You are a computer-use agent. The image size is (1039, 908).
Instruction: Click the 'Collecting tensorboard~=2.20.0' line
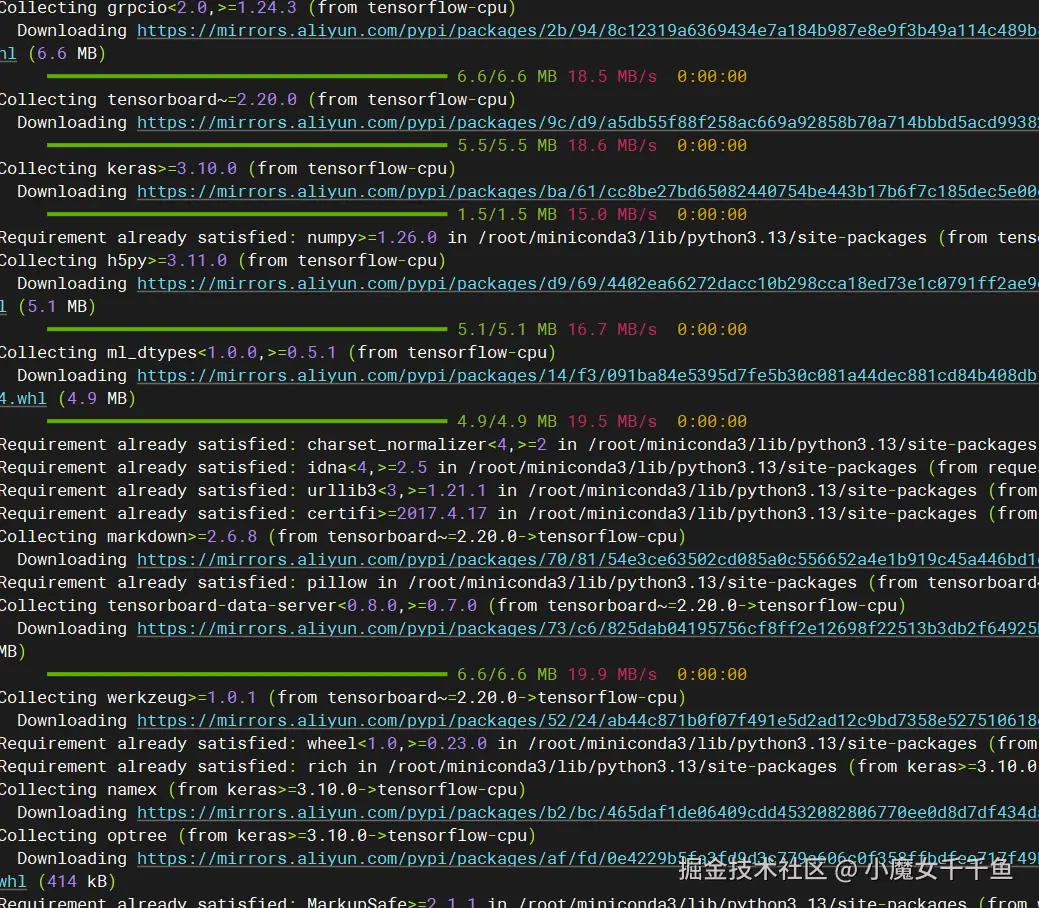pos(258,99)
